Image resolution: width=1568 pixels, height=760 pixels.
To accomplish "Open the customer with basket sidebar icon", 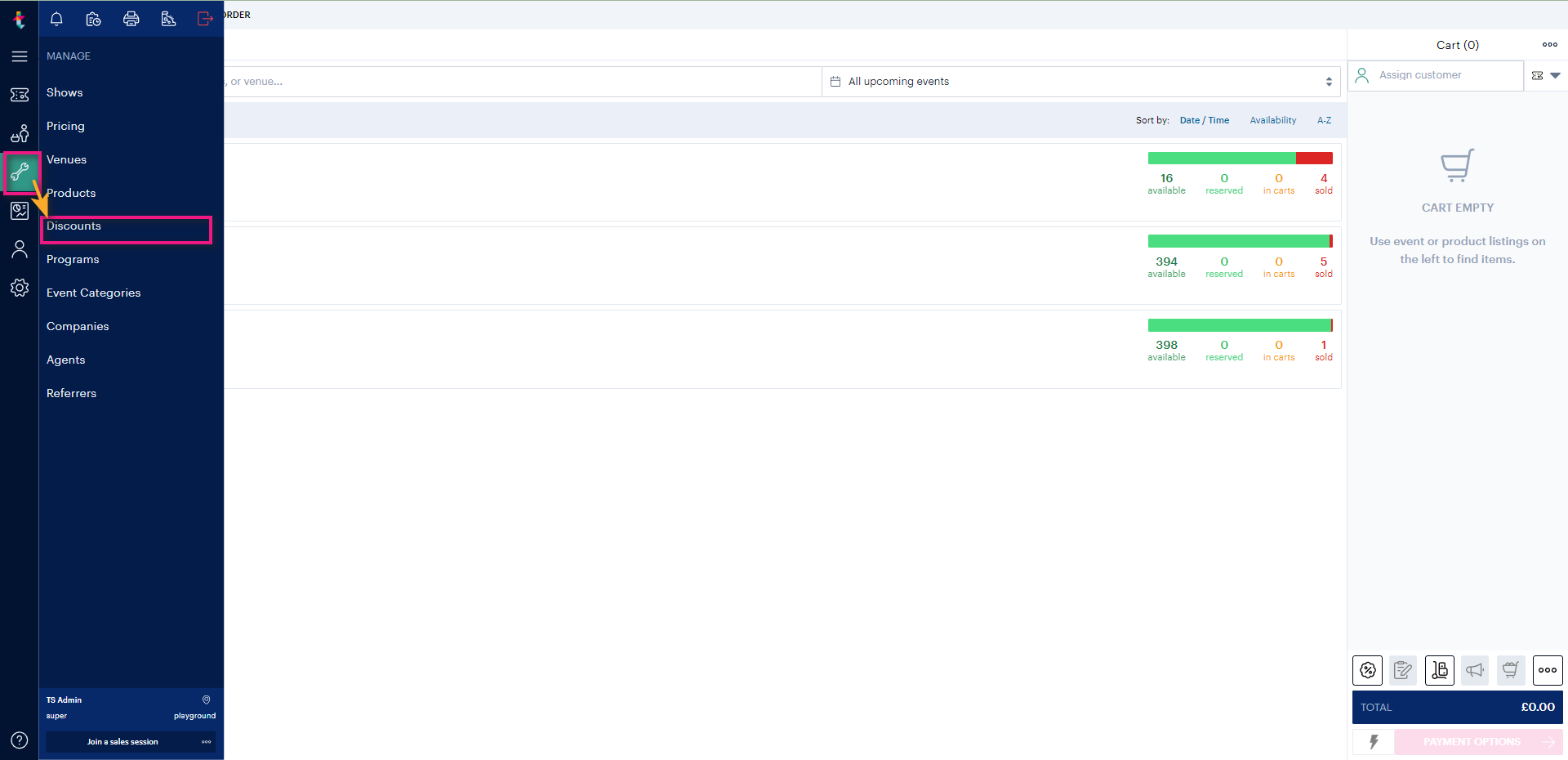I will [20, 133].
